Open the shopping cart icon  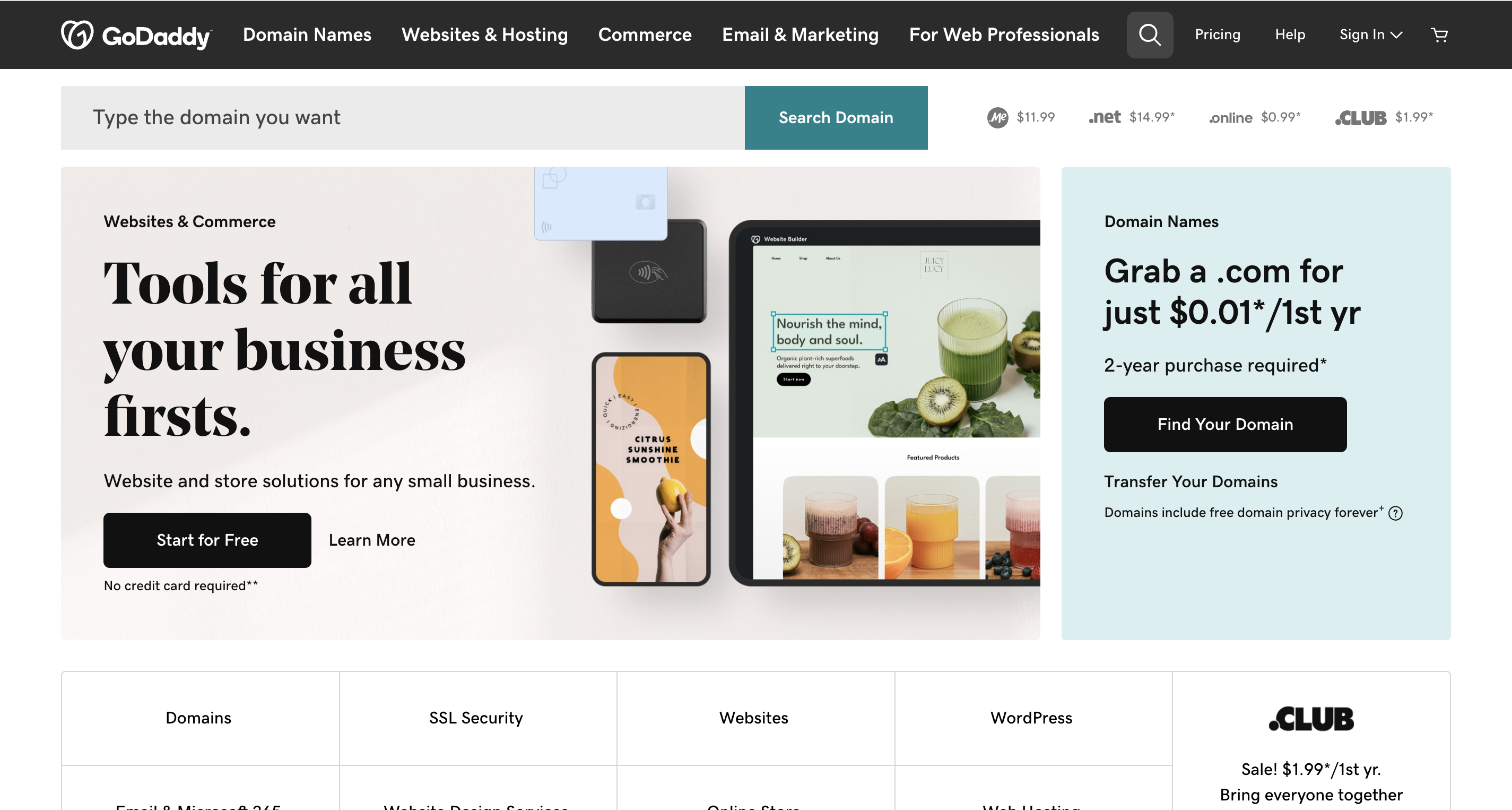point(1439,35)
